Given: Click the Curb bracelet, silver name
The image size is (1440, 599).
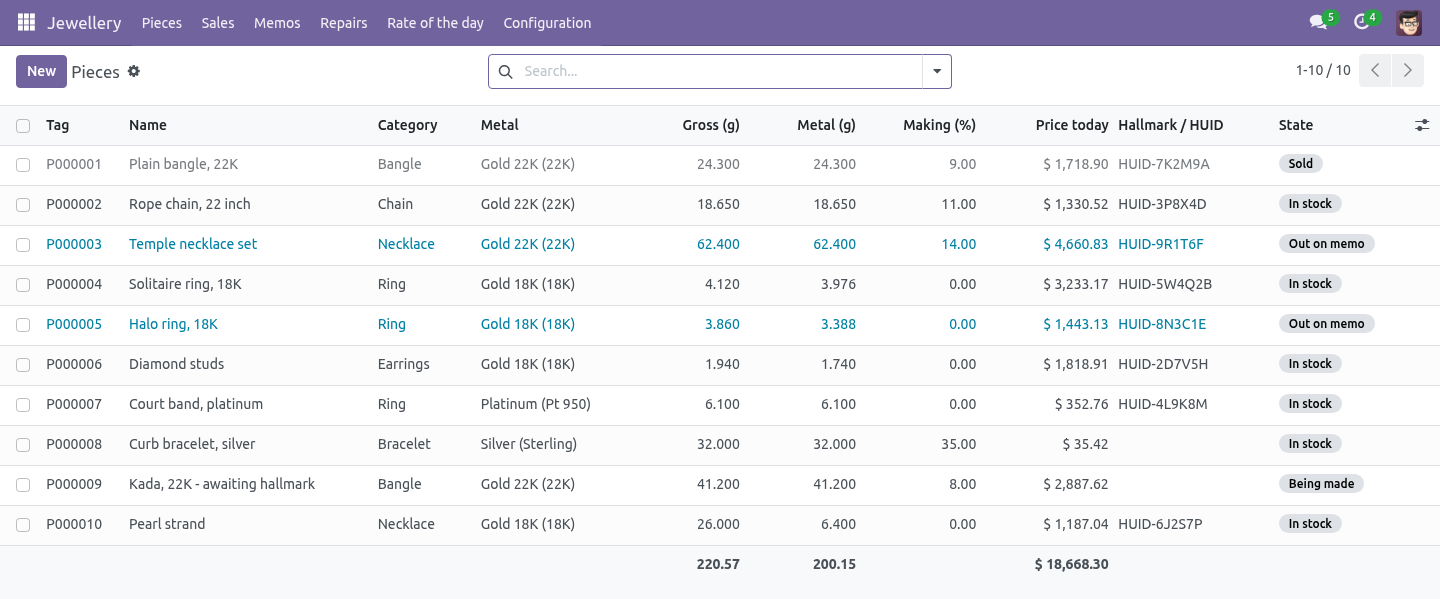Looking at the screenshot, I should (x=192, y=444).
